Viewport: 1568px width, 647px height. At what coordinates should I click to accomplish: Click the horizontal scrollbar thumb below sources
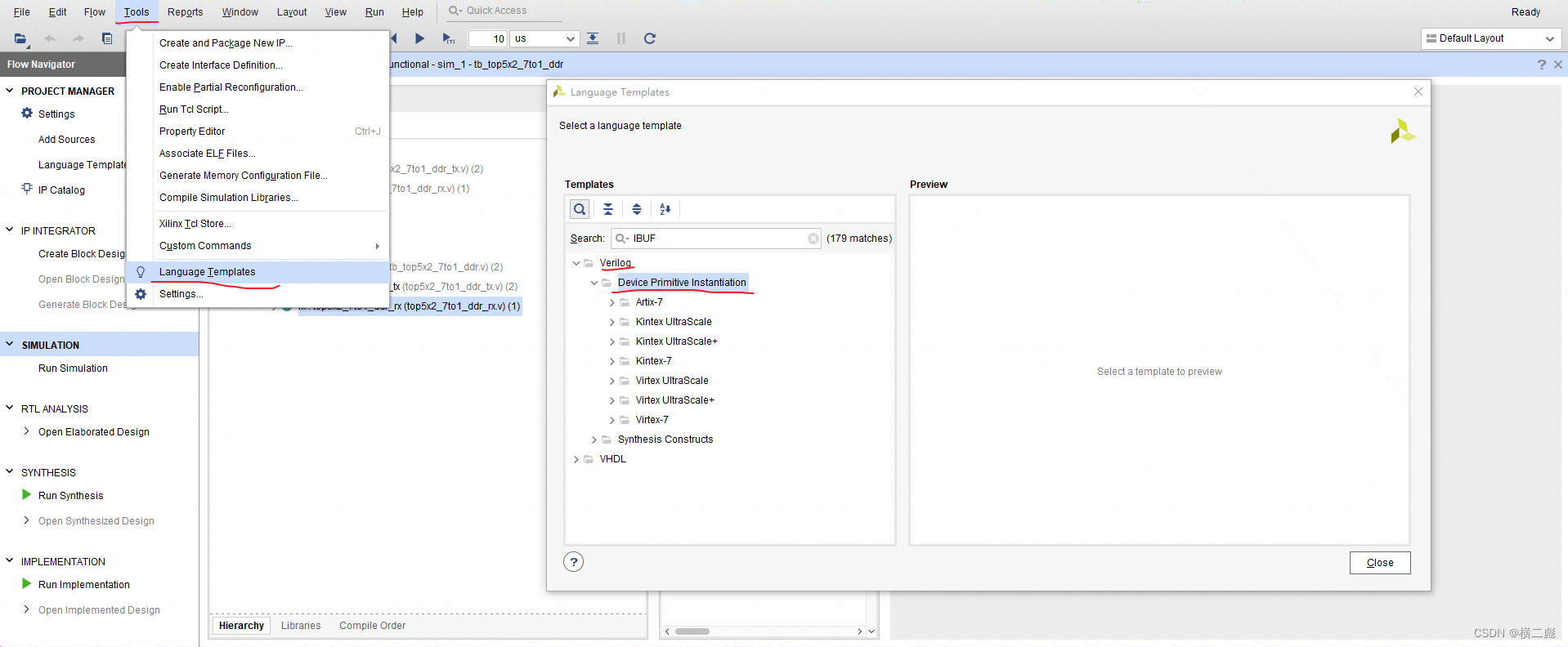[x=692, y=631]
